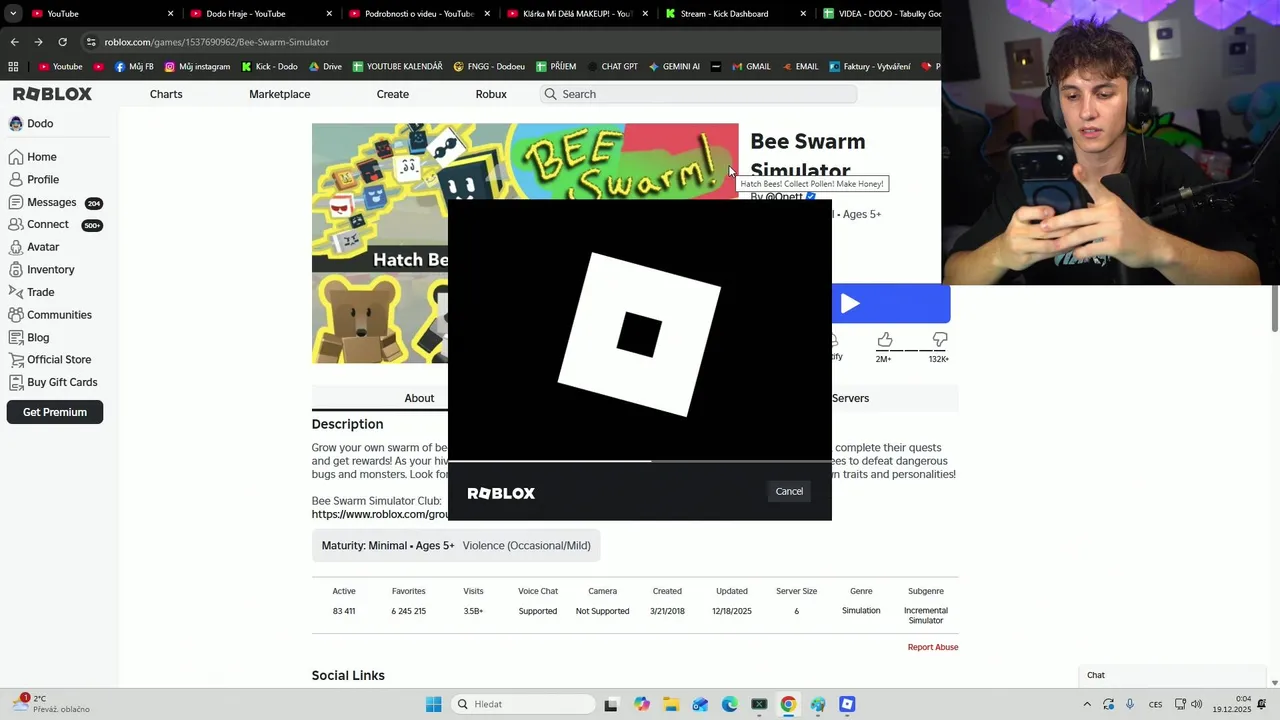
Task: Open Charts in Roblox navigation
Action: click(x=166, y=94)
